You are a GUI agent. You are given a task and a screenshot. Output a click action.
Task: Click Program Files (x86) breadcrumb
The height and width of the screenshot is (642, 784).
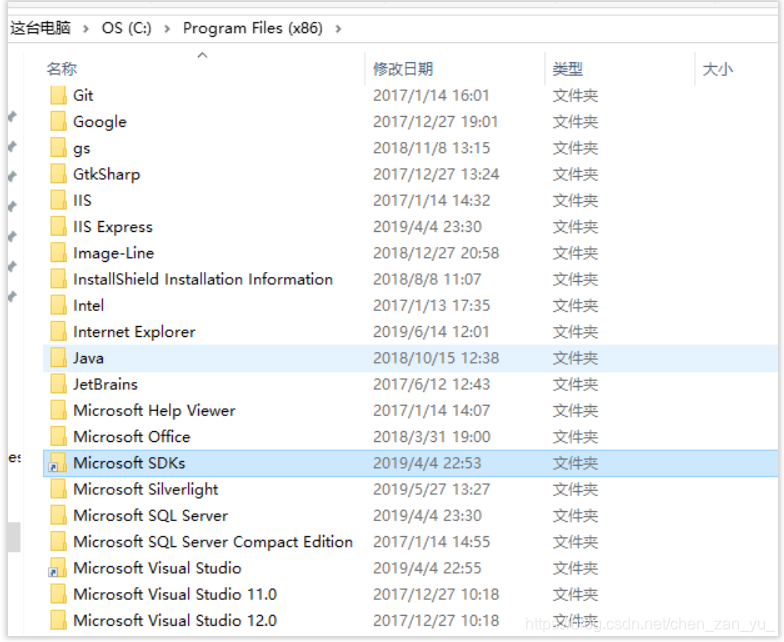252,28
